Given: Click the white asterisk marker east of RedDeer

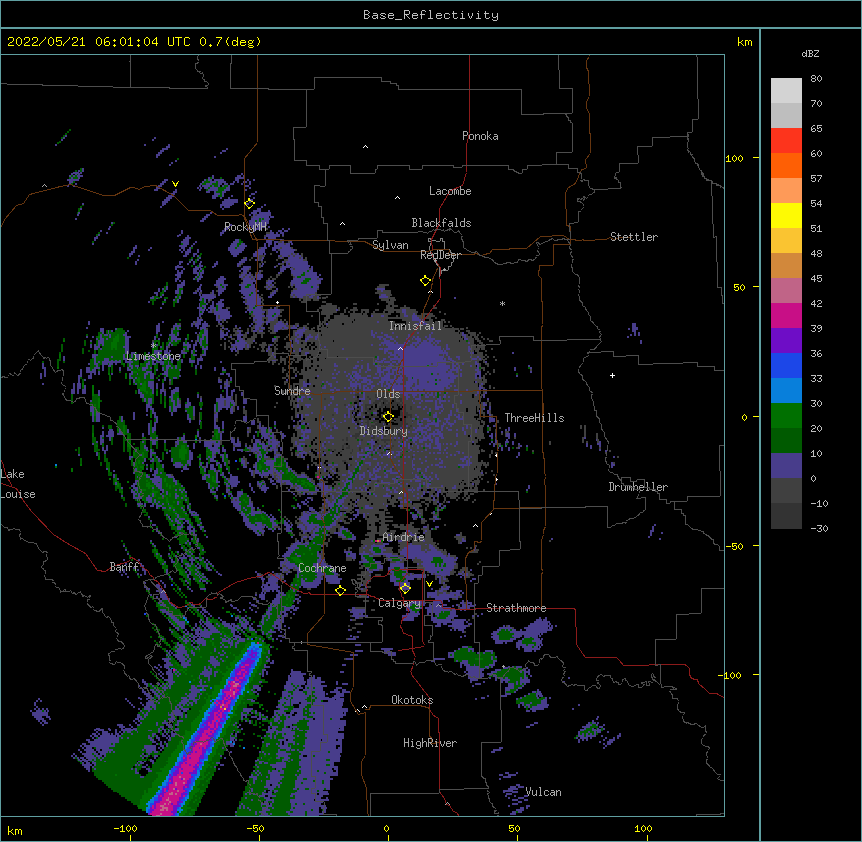Looking at the screenshot, I should coord(502,303).
